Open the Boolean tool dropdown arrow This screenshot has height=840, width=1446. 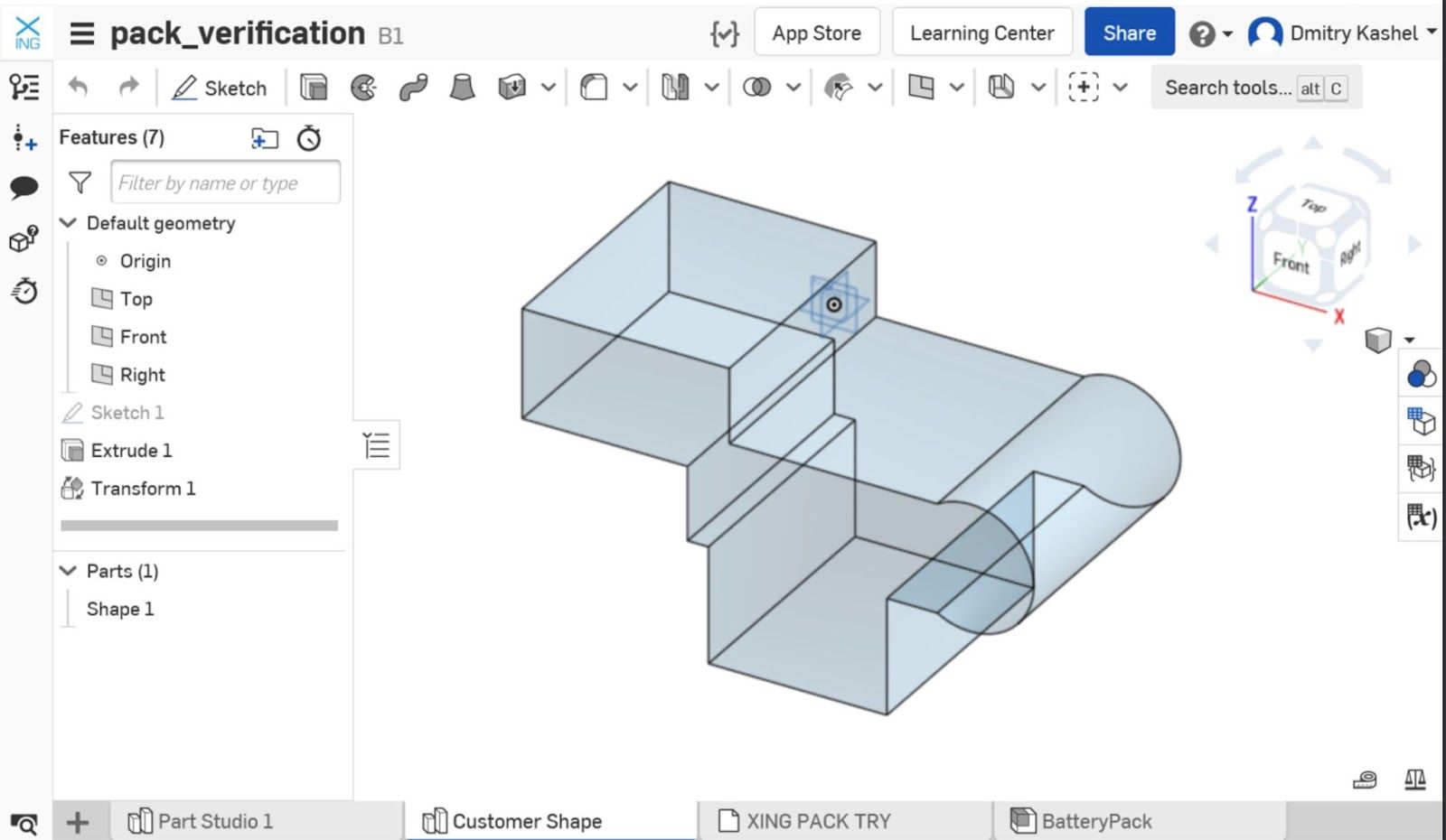[793, 88]
